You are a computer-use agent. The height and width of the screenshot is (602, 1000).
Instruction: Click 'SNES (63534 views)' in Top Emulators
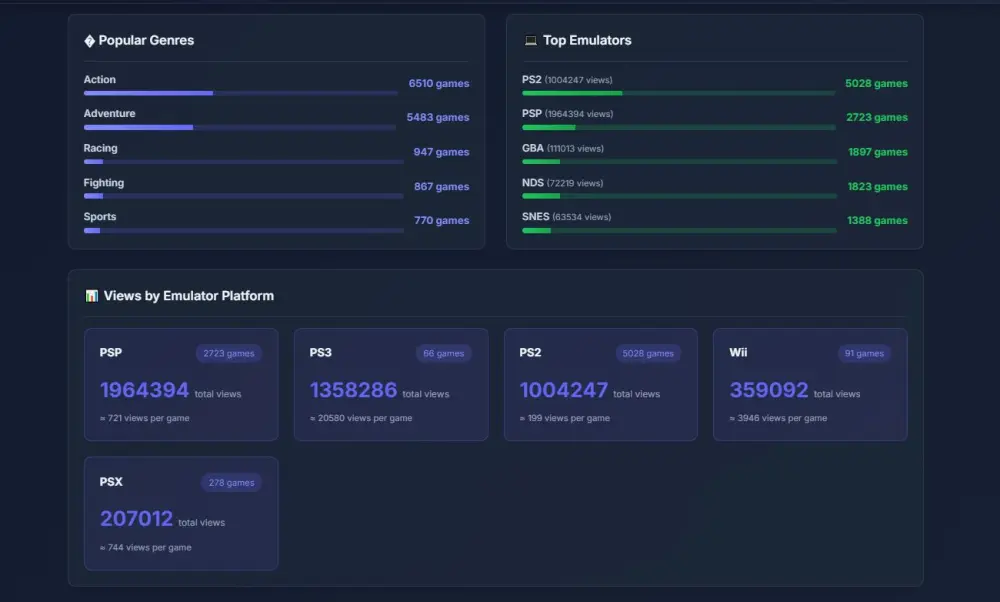tap(566, 217)
